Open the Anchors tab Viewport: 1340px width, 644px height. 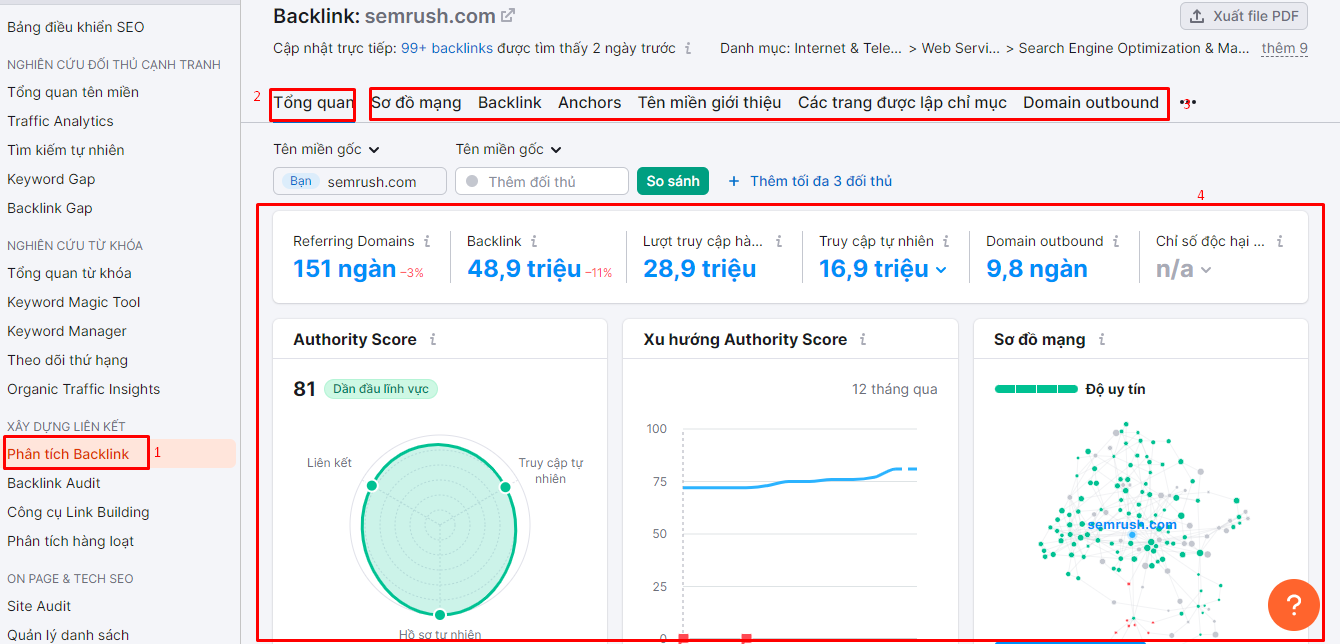(590, 102)
